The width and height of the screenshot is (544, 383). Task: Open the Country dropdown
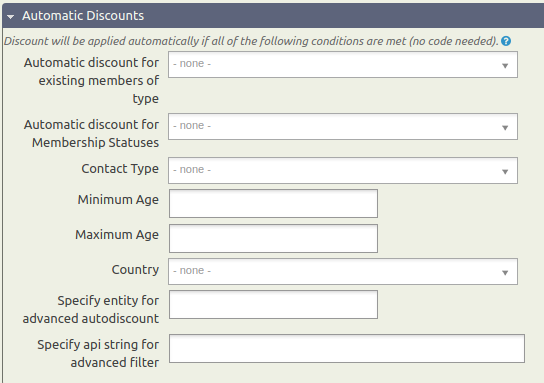(343, 271)
